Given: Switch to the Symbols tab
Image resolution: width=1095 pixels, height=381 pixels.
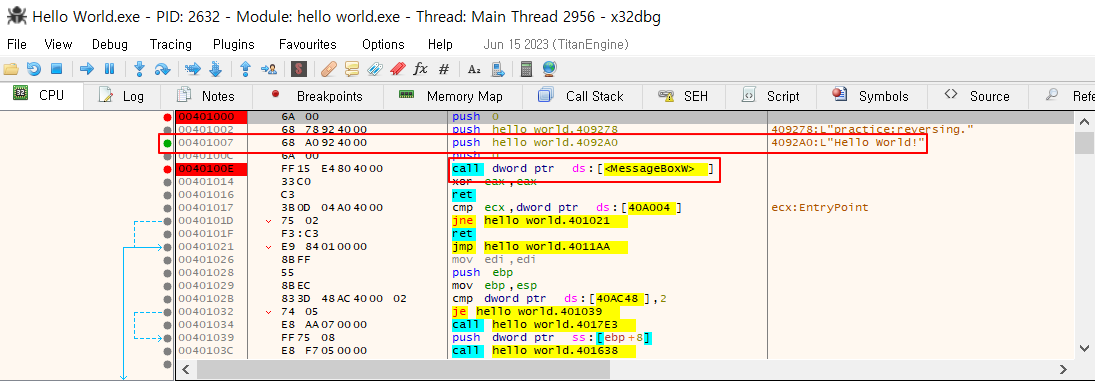Looking at the screenshot, I should pyautogui.click(x=871, y=96).
